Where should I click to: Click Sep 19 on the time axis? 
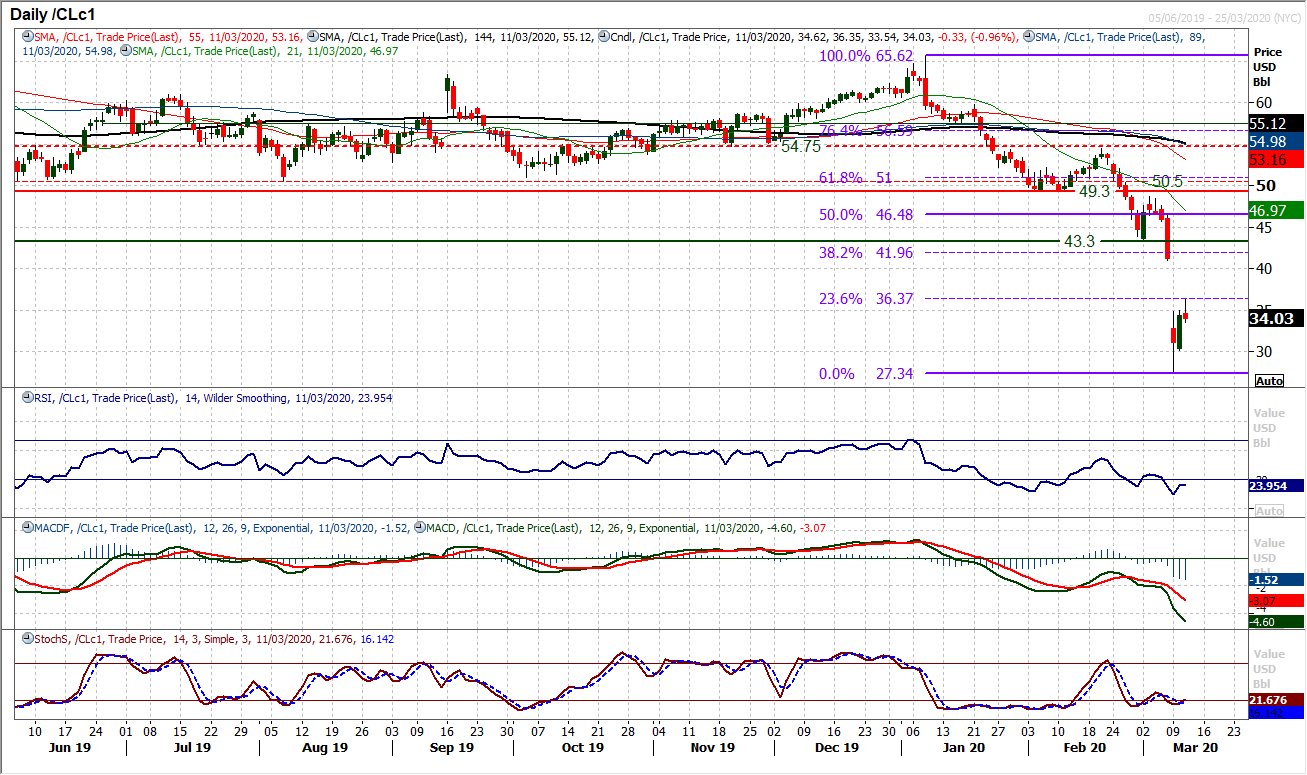pos(451,747)
